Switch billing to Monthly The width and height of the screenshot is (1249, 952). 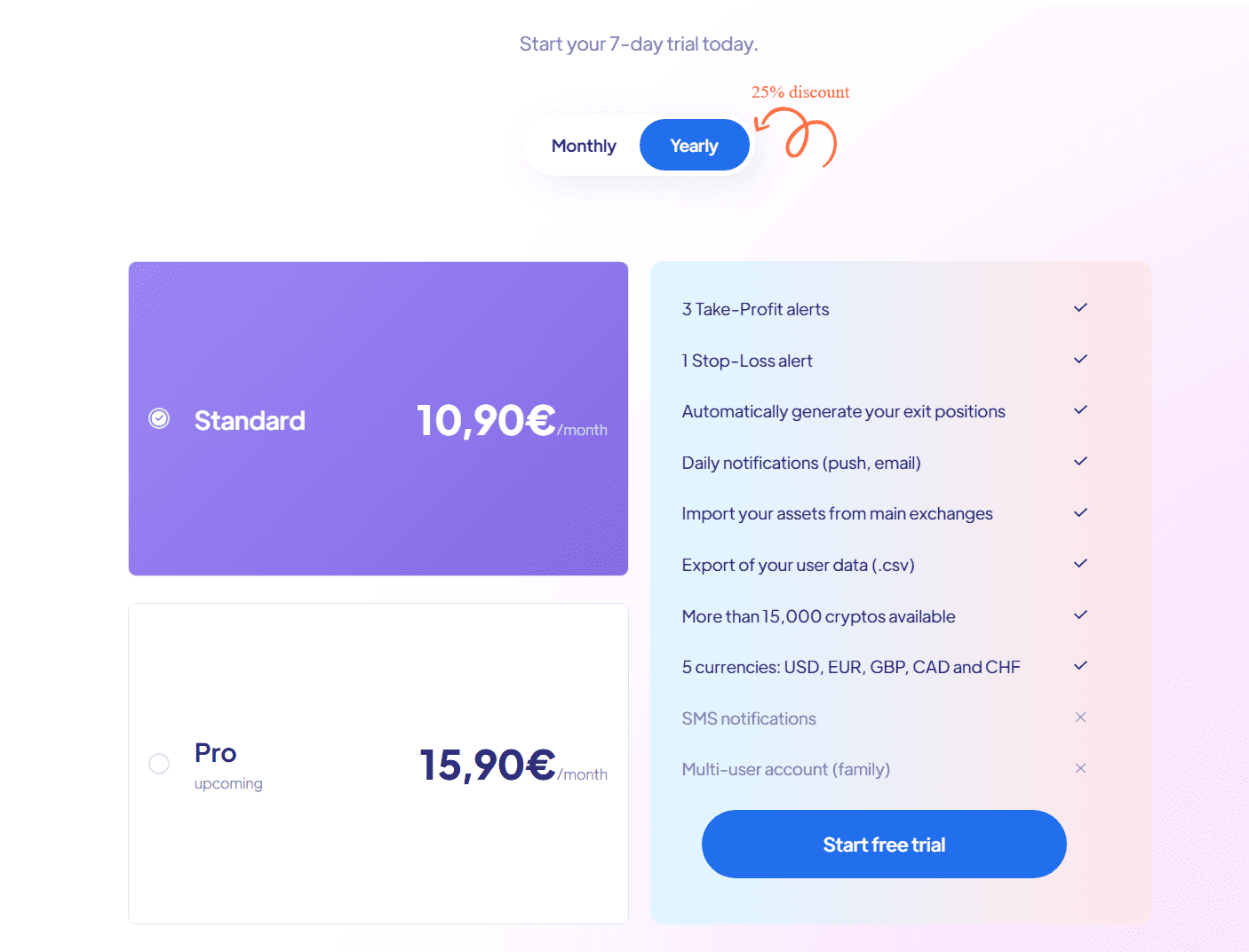[584, 146]
